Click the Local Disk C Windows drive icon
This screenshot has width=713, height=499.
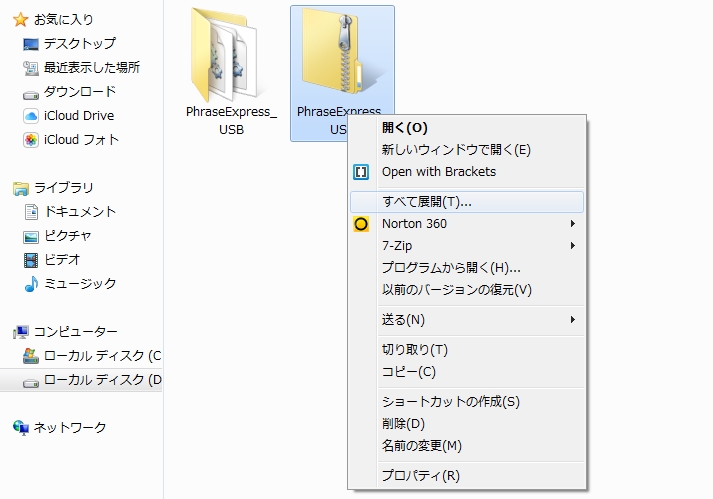pos(31,356)
